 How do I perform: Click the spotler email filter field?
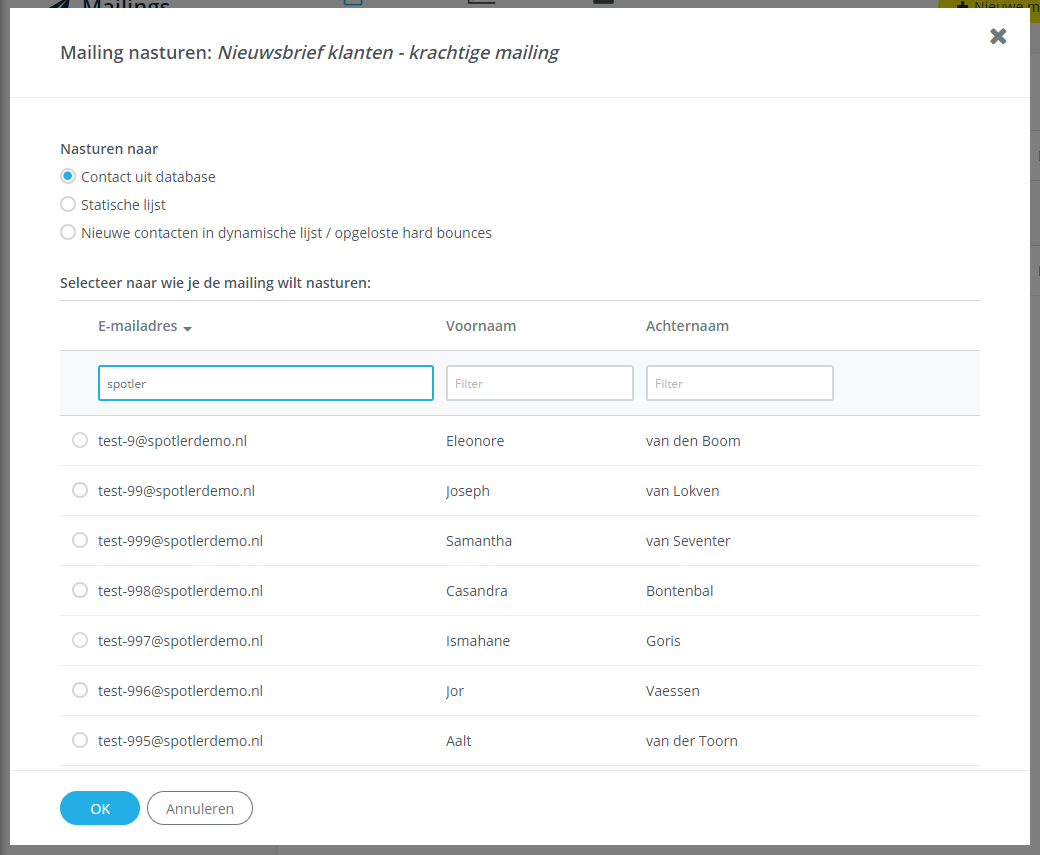coord(265,382)
